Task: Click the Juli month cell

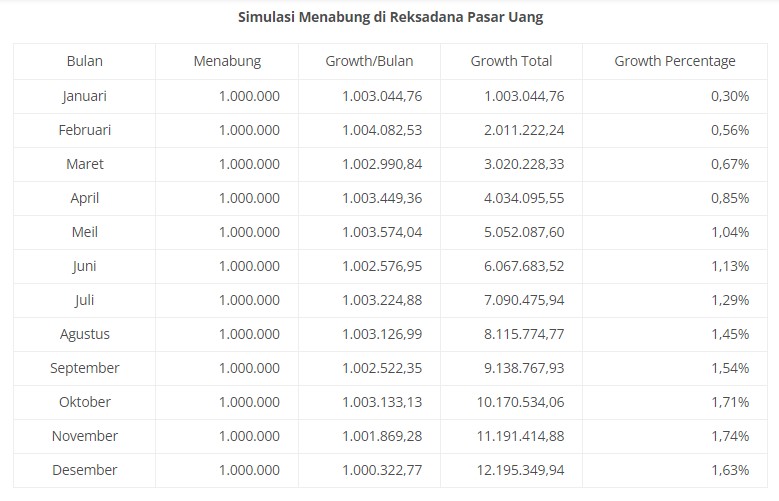Action: tap(84, 300)
